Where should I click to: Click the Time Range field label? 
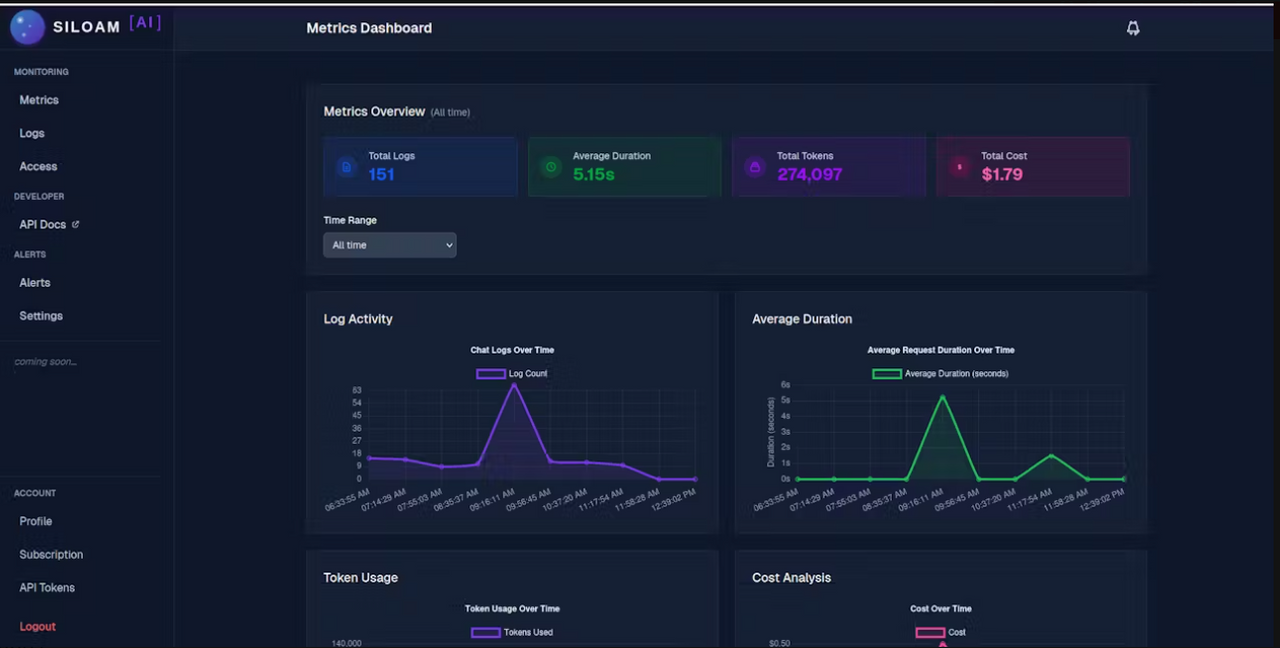[x=350, y=220]
